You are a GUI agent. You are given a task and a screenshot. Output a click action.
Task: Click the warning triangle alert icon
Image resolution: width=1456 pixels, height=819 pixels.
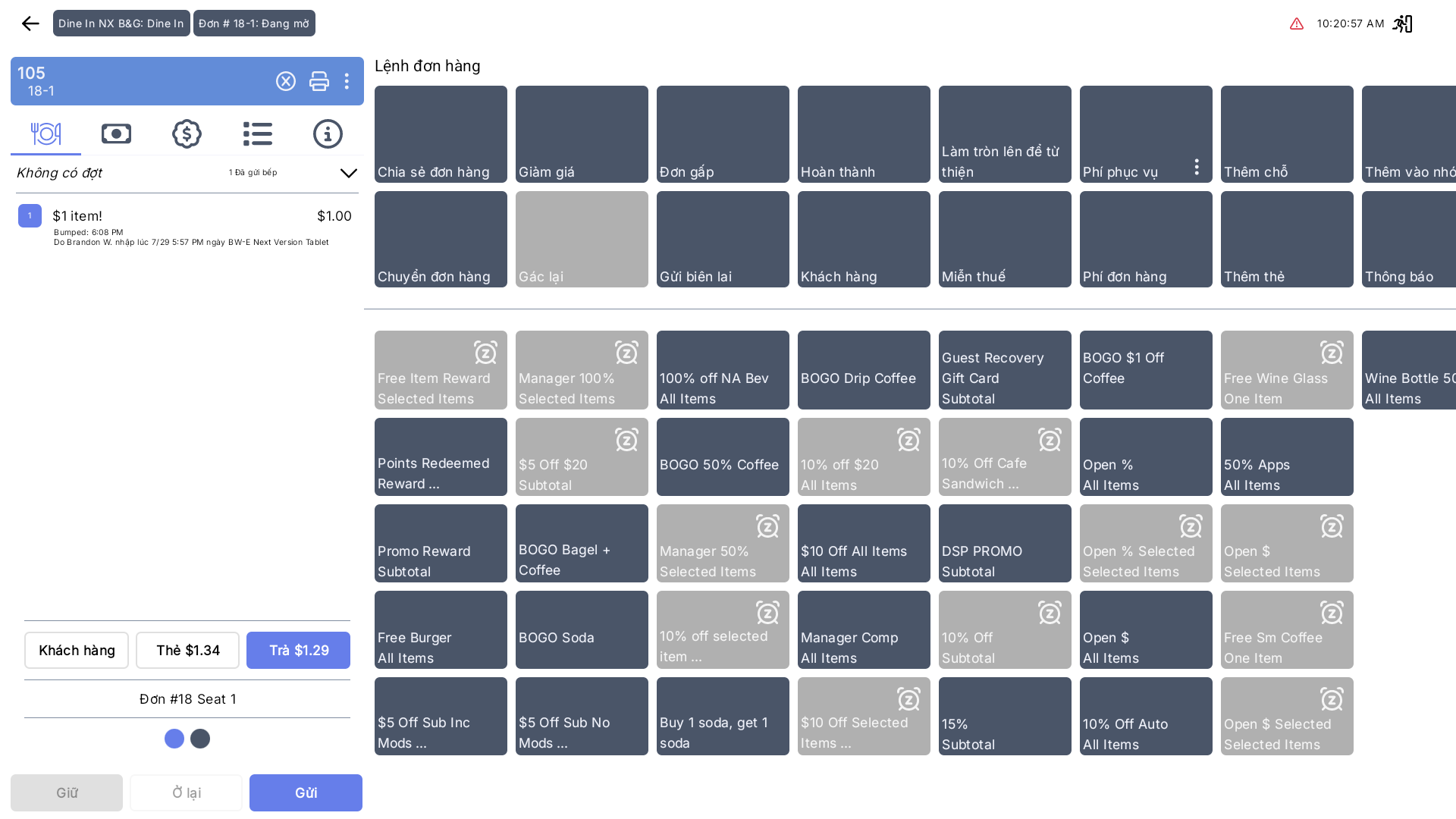pos(1297,24)
